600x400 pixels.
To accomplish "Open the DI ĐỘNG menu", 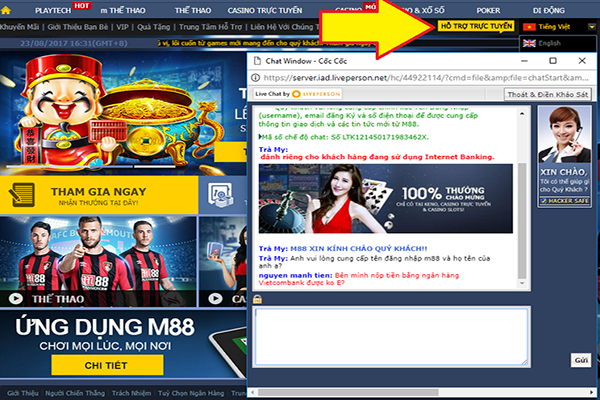I will coord(549,10).
